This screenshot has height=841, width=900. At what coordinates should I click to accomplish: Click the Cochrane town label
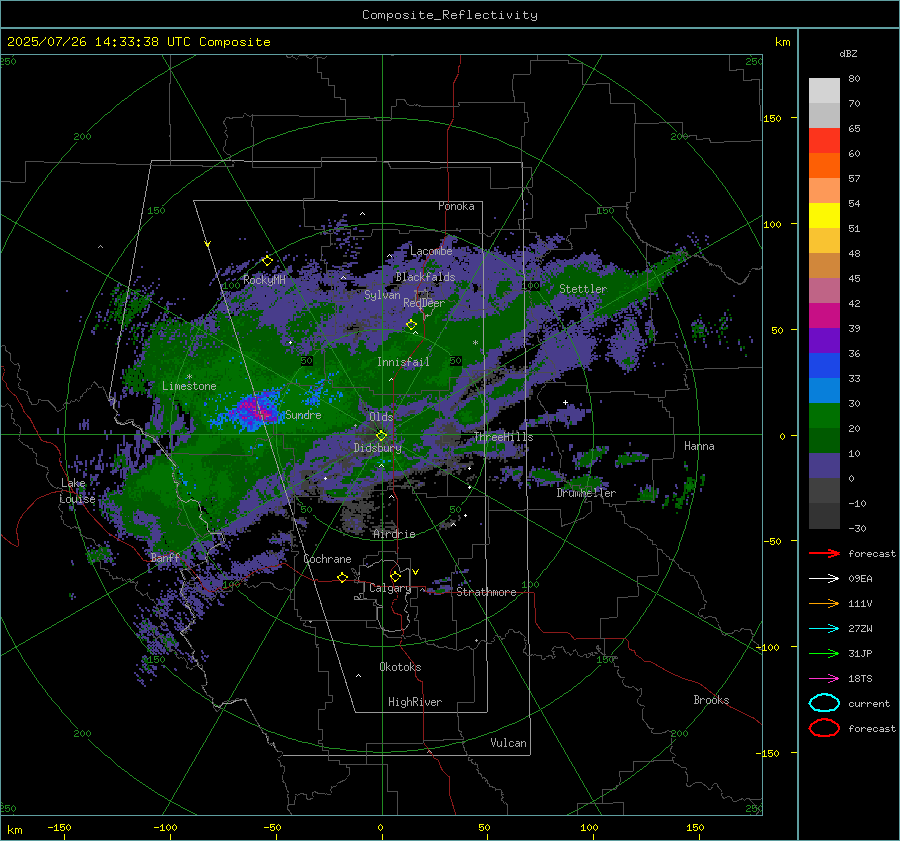[327, 559]
